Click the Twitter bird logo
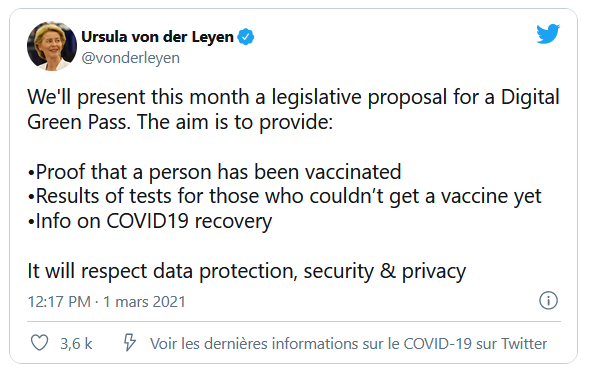595x370 pixels. pyautogui.click(x=548, y=34)
